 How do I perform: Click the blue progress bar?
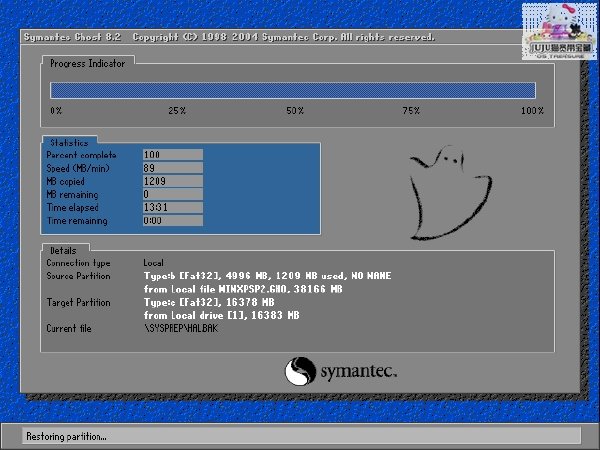tap(293, 90)
